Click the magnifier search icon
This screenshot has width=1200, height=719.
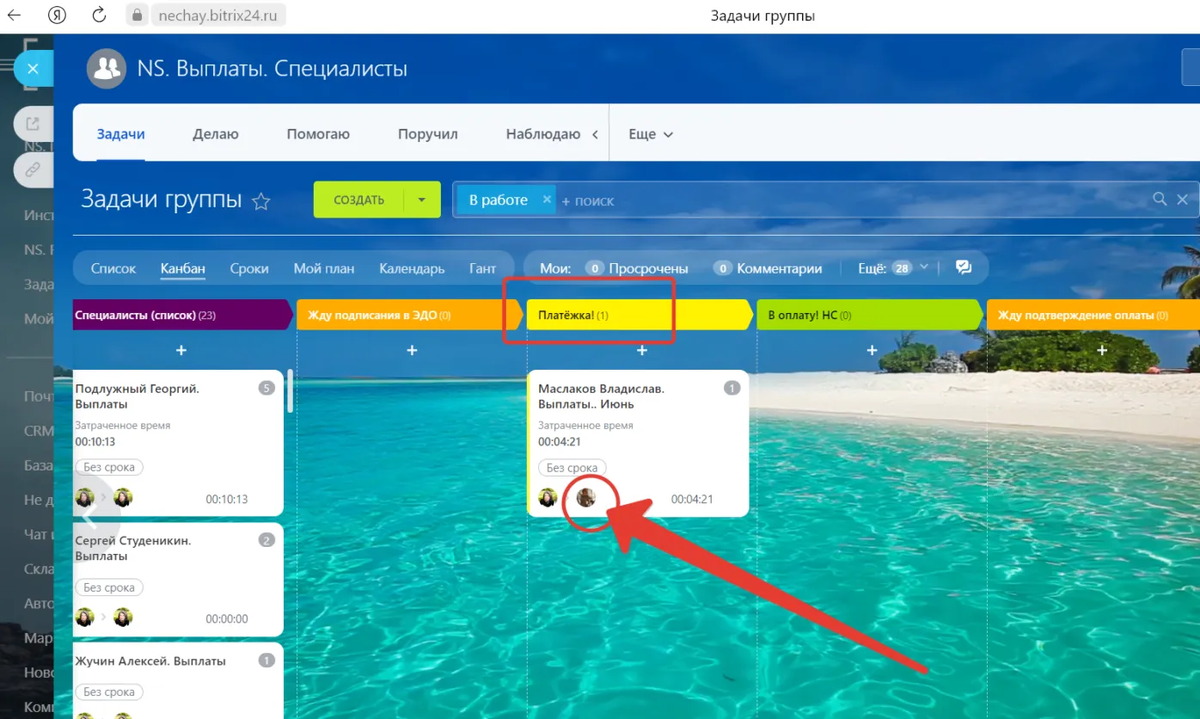(1160, 199)
